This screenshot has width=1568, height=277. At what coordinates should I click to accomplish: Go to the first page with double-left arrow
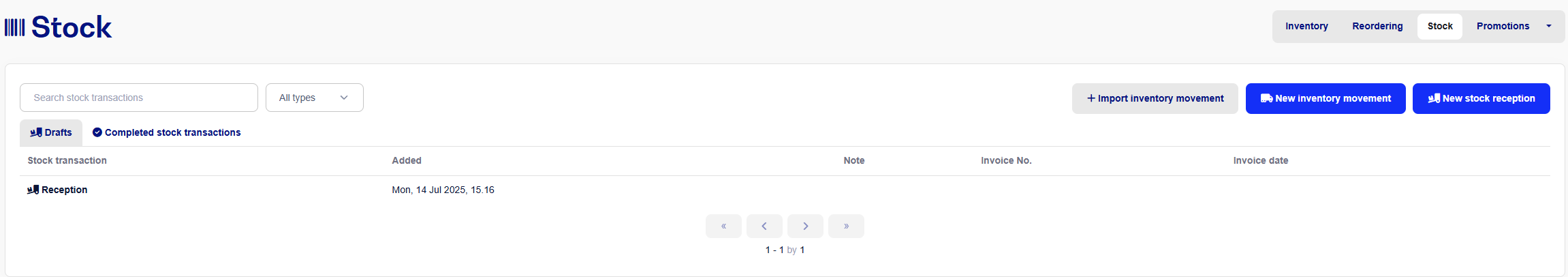pos(723,226)
